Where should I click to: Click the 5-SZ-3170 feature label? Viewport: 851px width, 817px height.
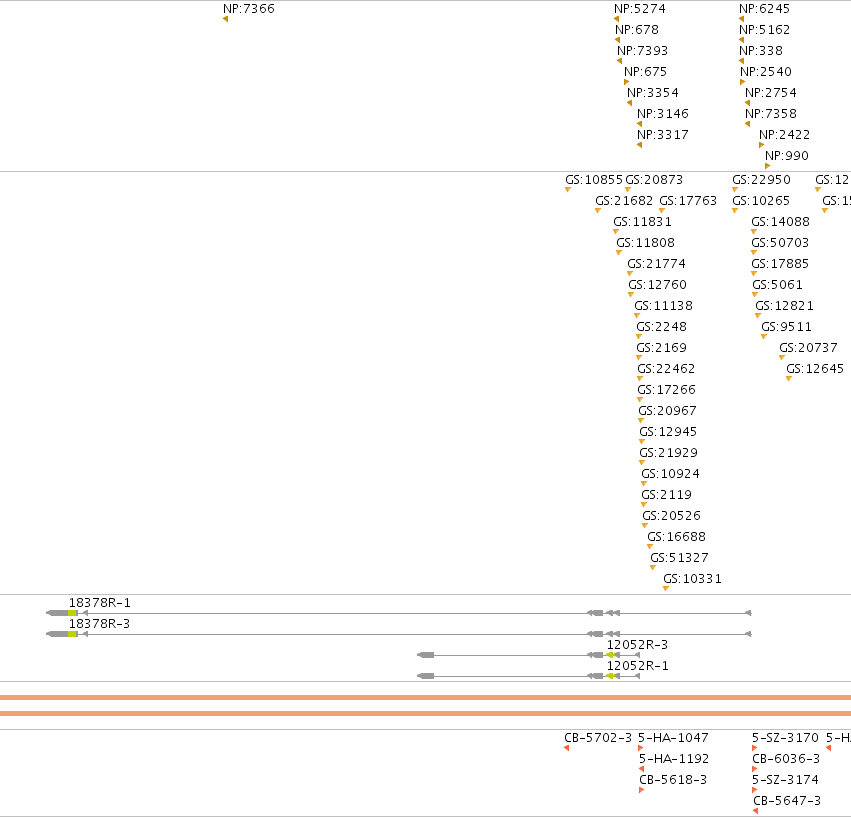[x=785, y=738]
